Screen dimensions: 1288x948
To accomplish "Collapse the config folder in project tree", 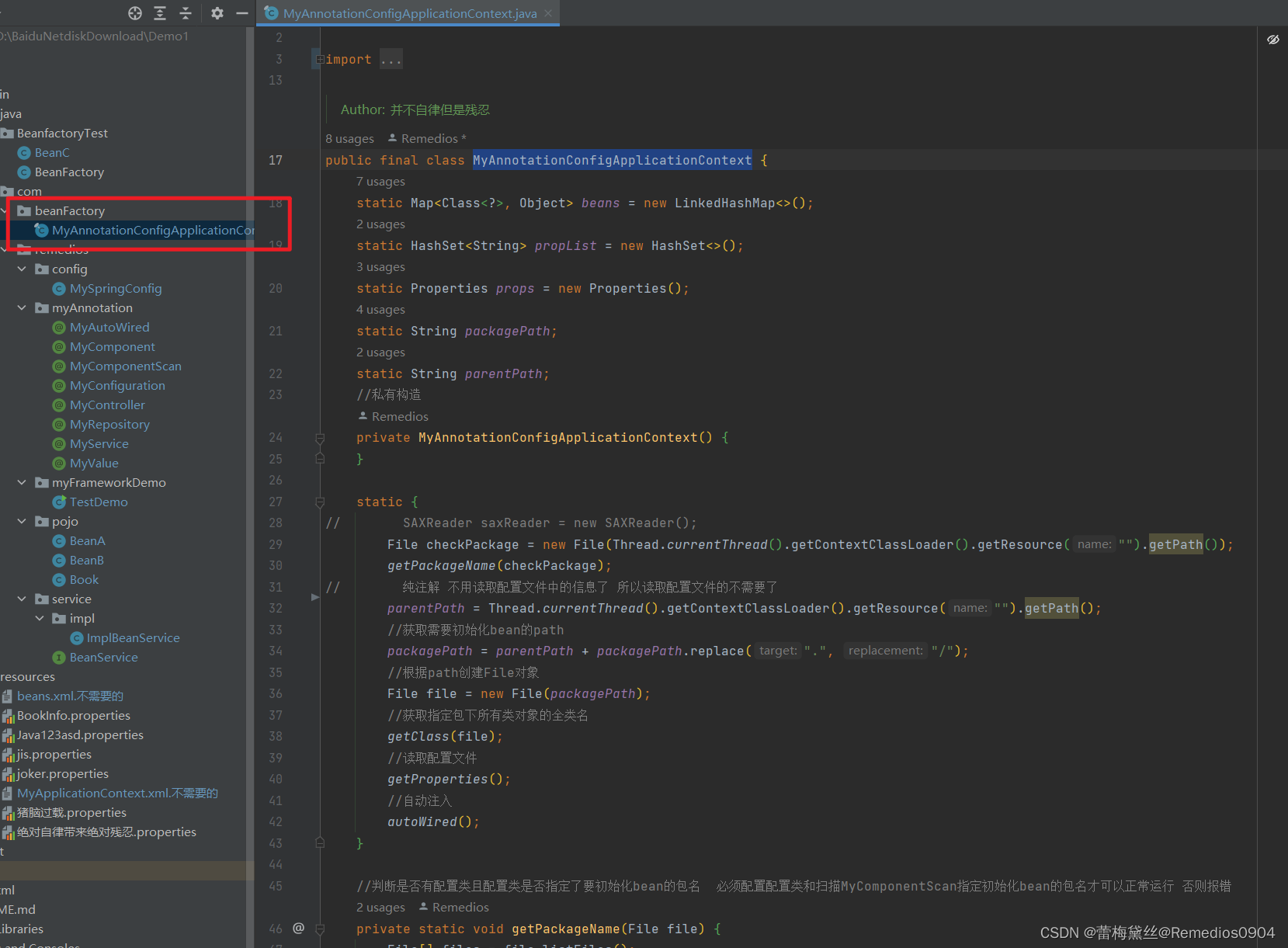I will [22, 269].
